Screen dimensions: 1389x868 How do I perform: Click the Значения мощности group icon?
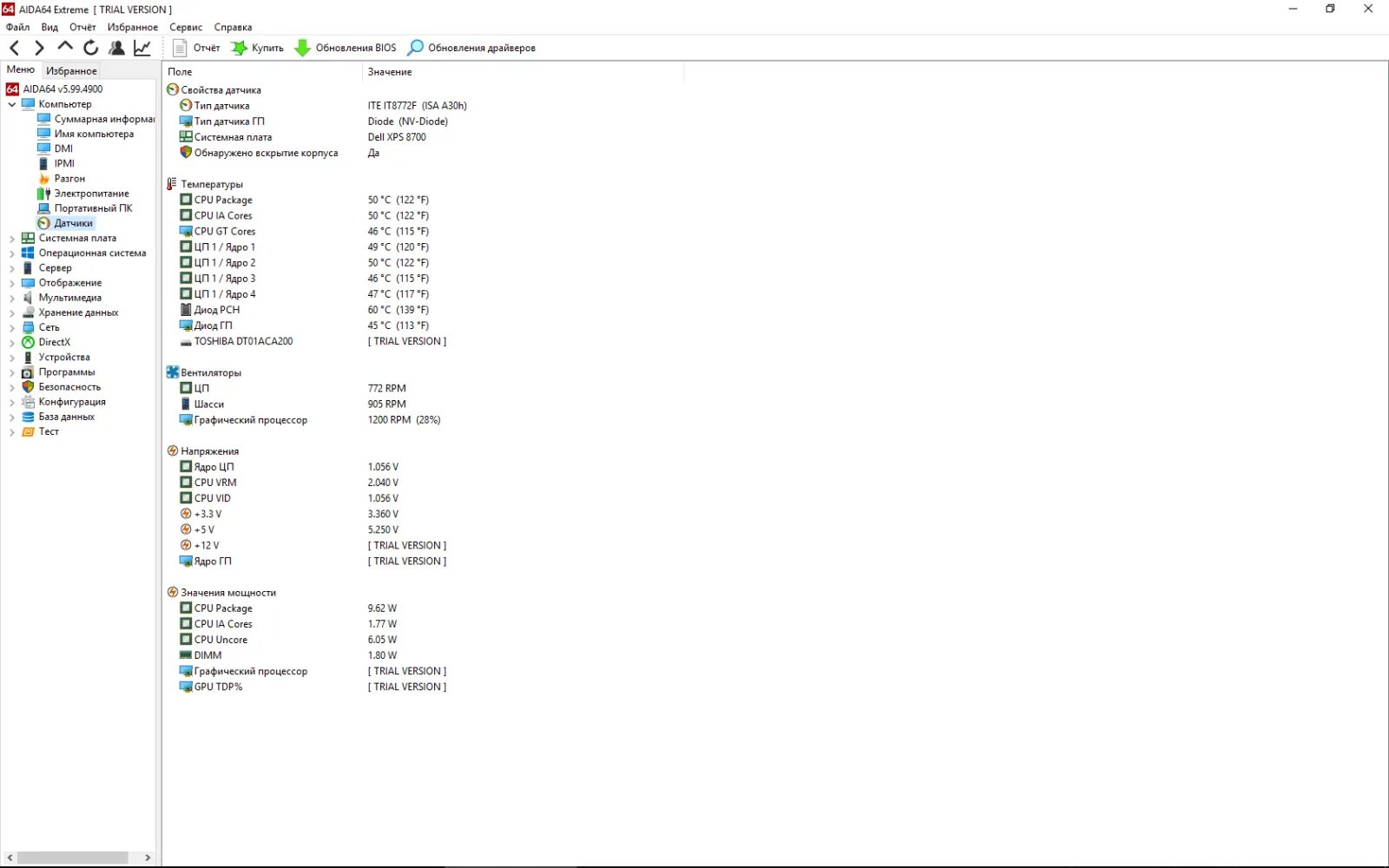pyautogui.click(x=173, y=593)
